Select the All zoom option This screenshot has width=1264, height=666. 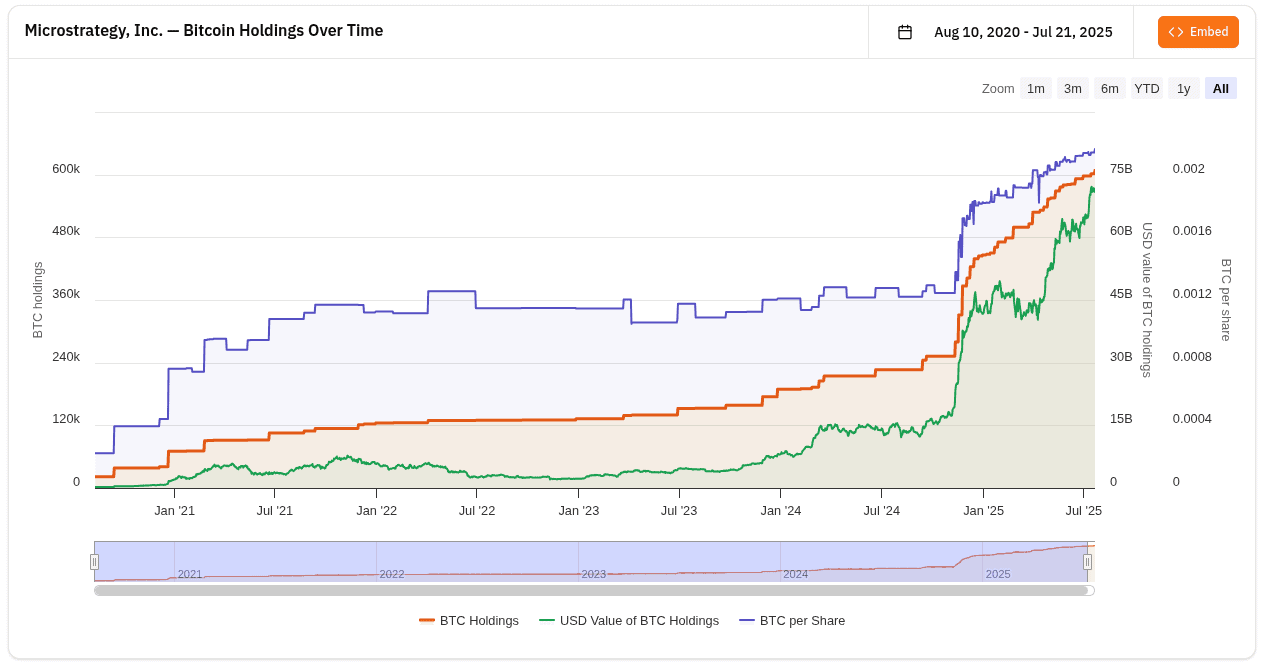1221,88
